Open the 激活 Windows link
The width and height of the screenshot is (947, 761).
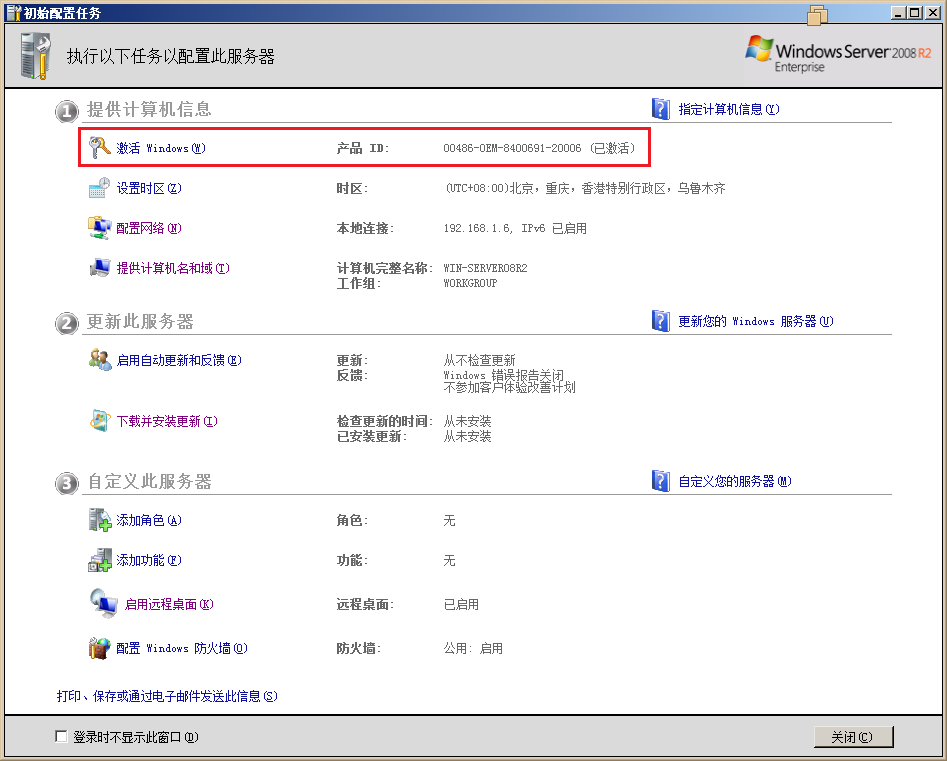coord(161,148)
